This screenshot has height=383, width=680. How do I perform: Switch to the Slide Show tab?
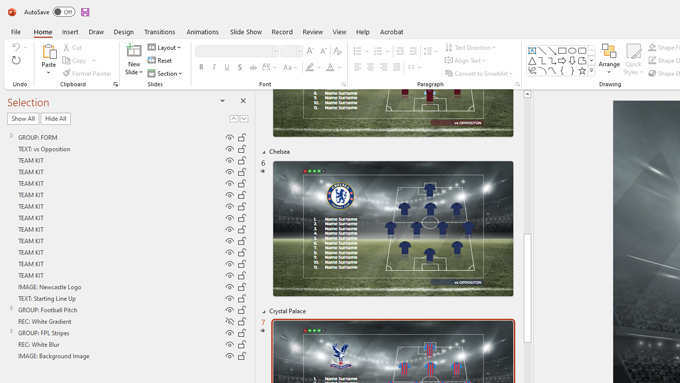tap(246, 32)
